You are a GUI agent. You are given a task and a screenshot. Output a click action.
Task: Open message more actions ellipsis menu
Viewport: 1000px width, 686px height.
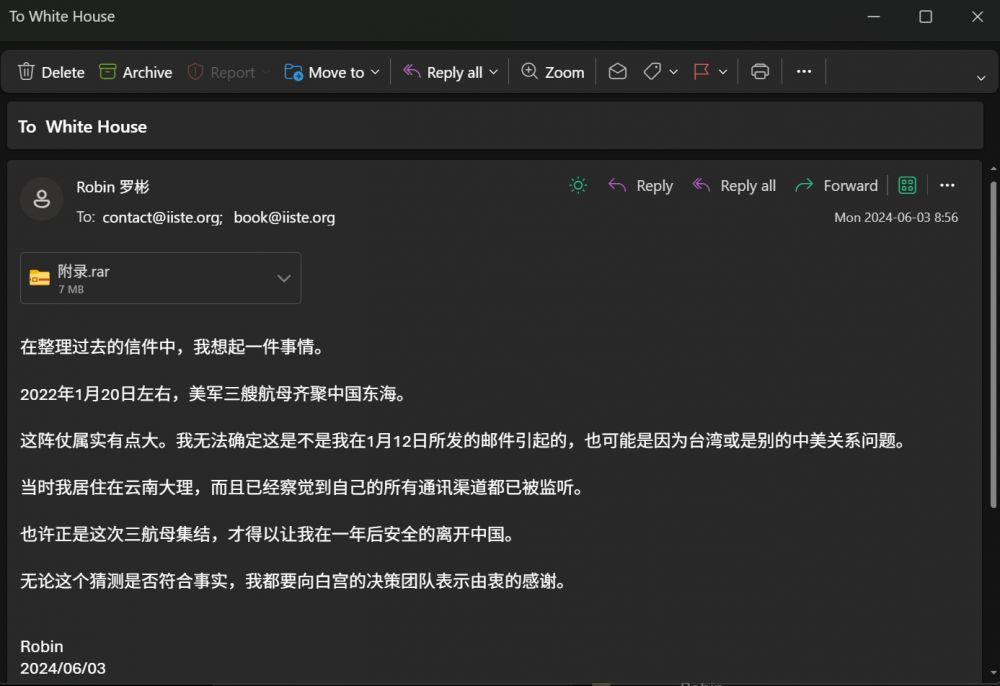[947, 186]
